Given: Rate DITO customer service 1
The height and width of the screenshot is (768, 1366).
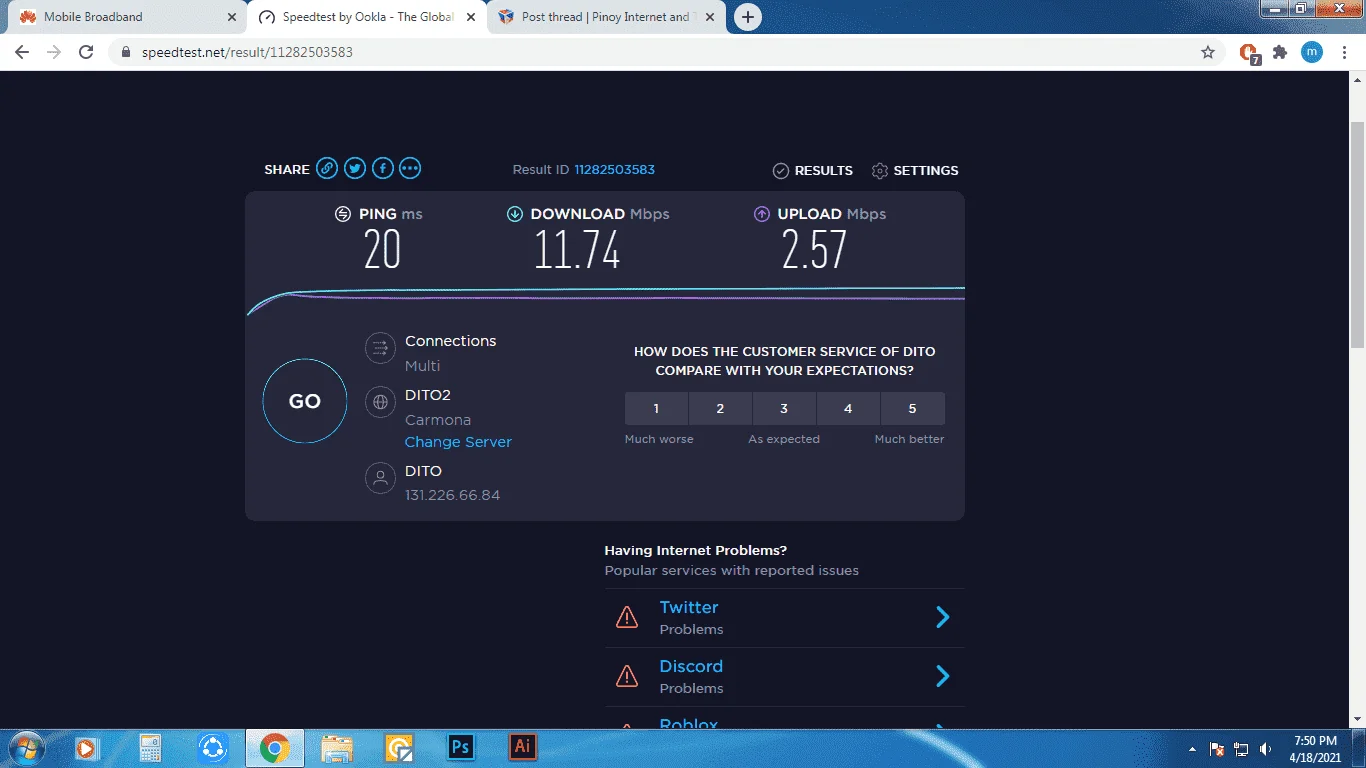Looking at the screenshot, I should click(x=656, y=408).
